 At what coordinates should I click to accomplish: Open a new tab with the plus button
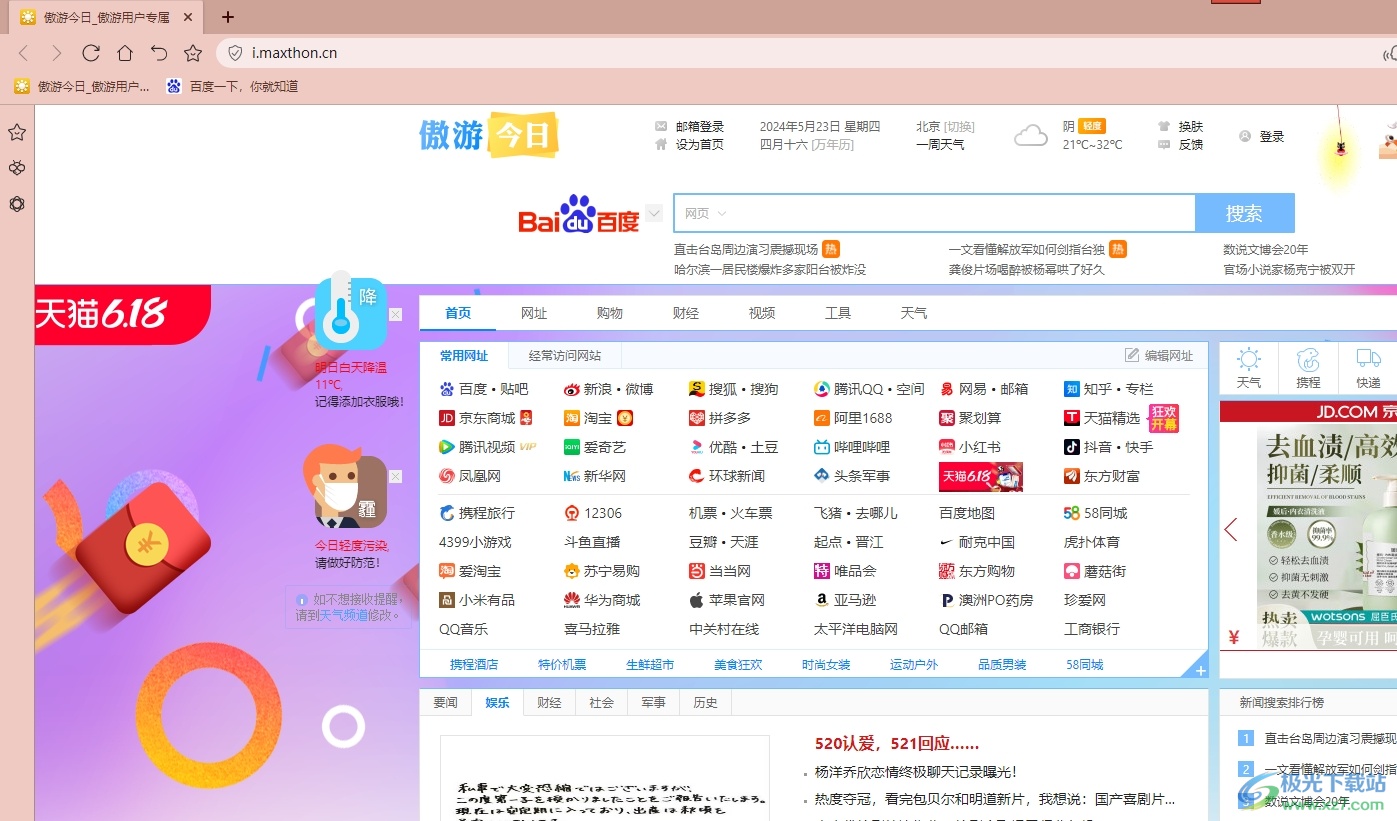coord(228,17)
